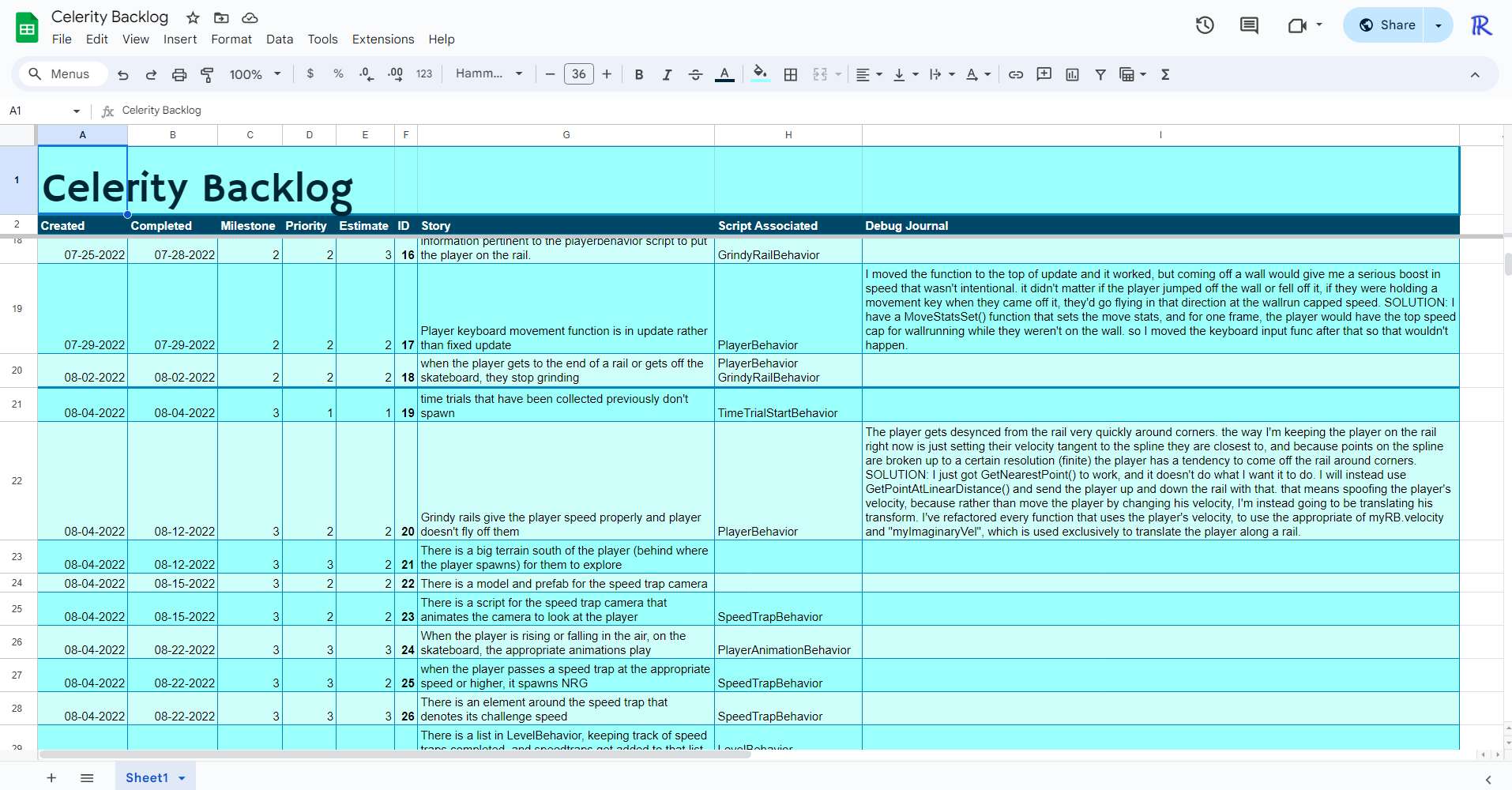Expand the Share options arrow
1512x790 pixels.
pos(1438,25)
